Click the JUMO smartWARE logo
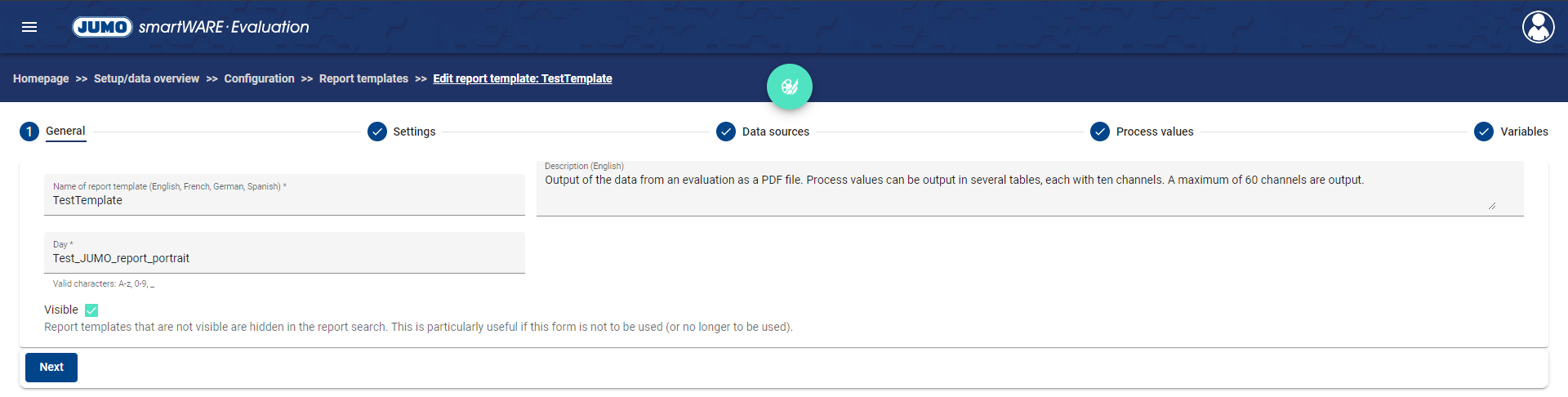Viewport: 1568px width, 397px height. click(x=190, y=27)
